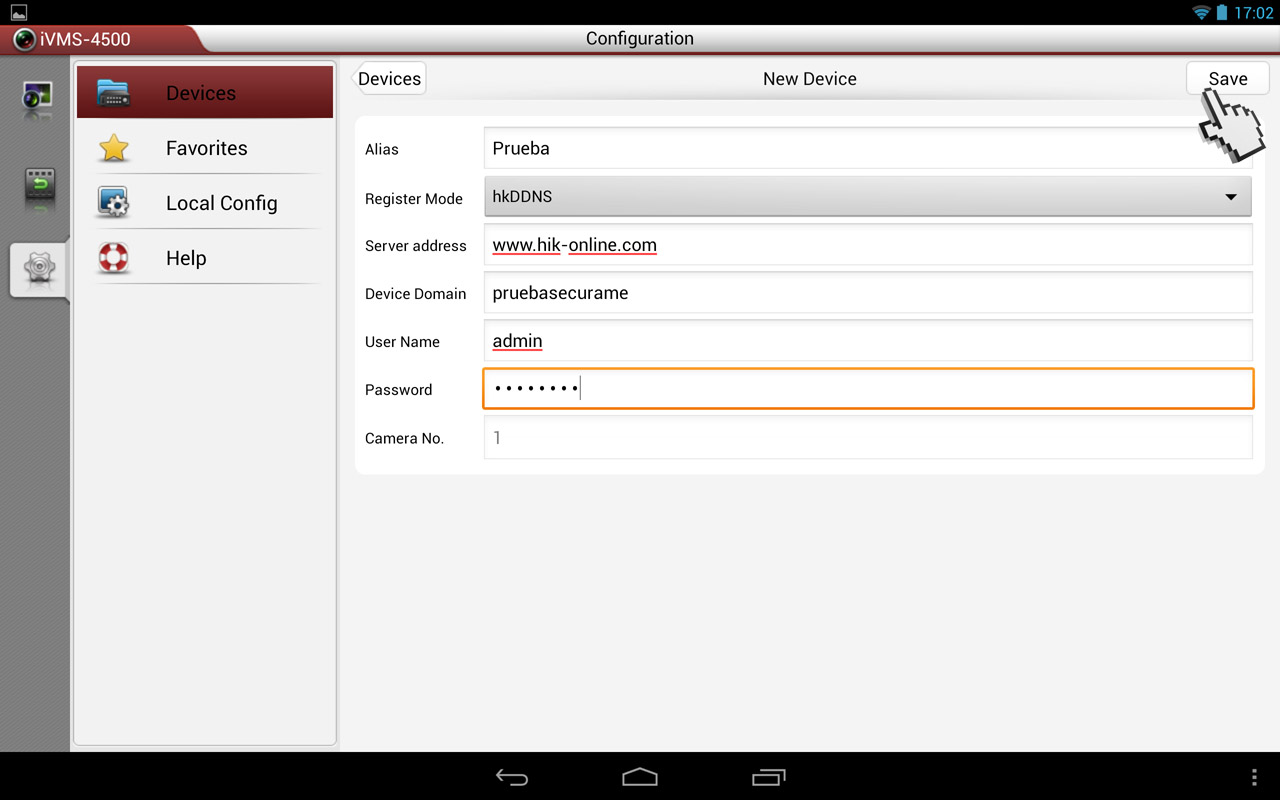
Task: Click the Camera No. label
Action: tap(404, 438)
